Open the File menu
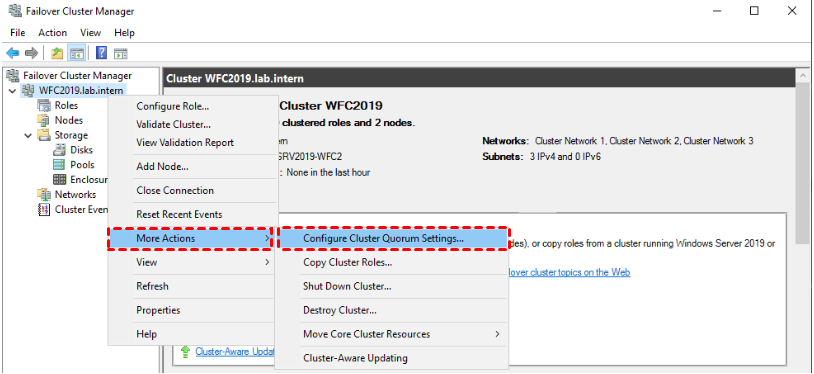814x374 pixels. [x=18, y=33]
